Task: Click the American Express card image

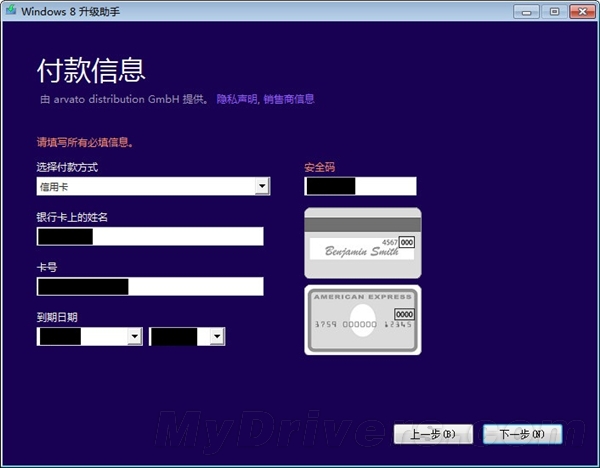Action: click(362, 319)
